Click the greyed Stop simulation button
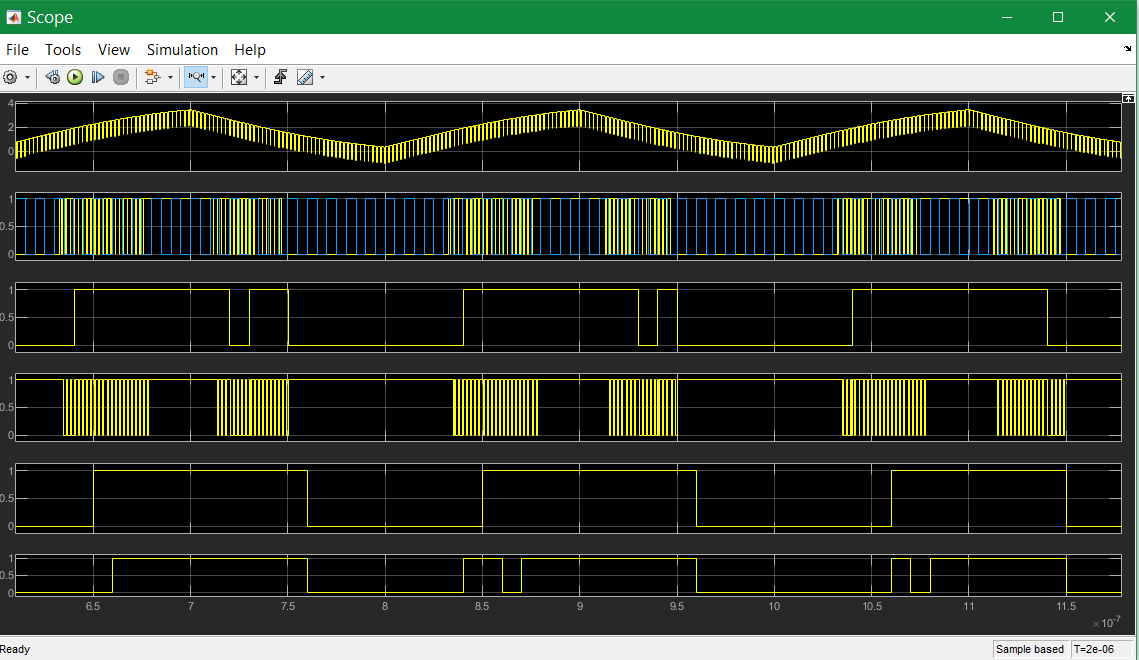 pyautogui.click(x=121, y=77)
